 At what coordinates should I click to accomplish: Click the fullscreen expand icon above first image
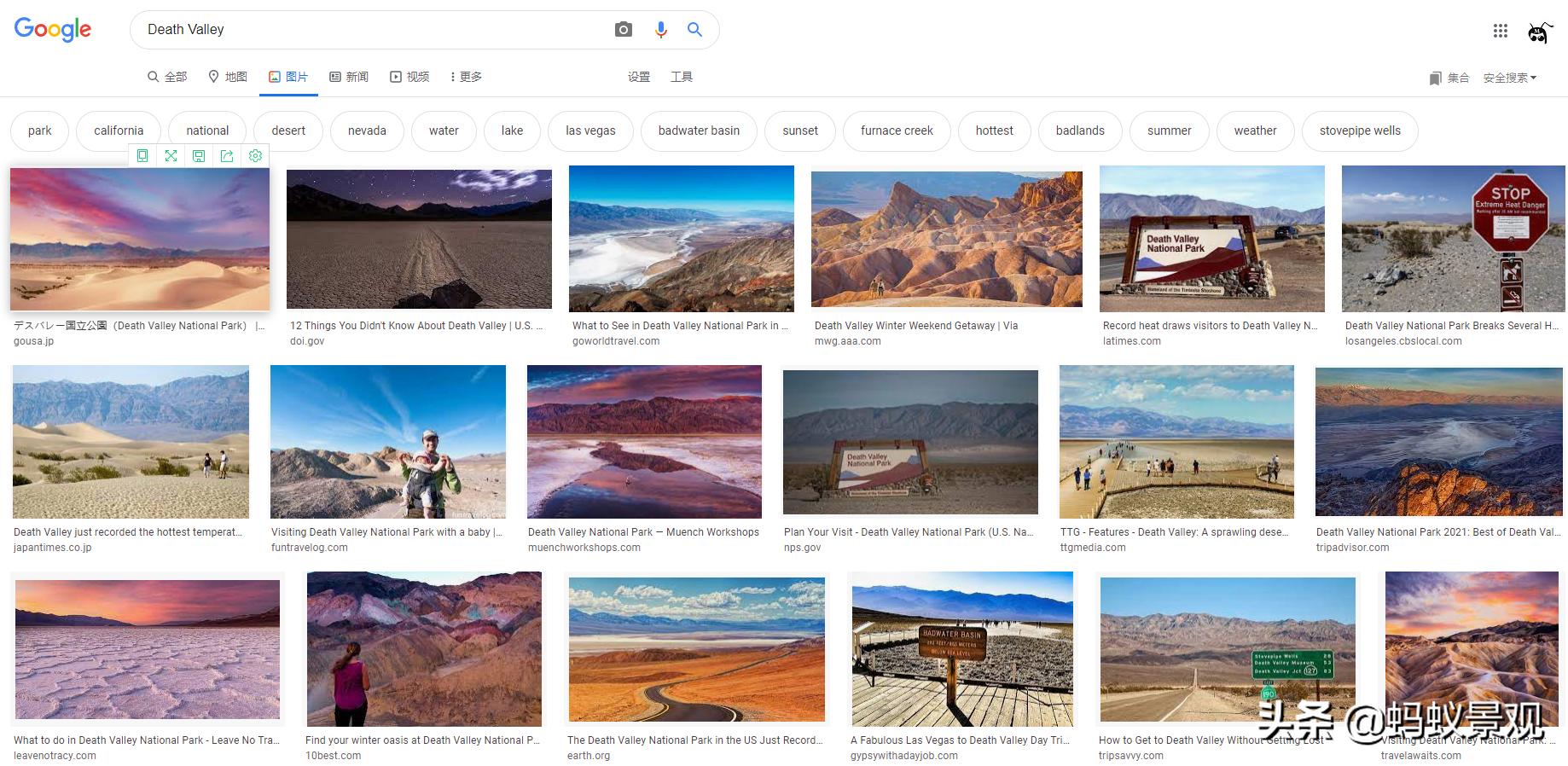171,156
